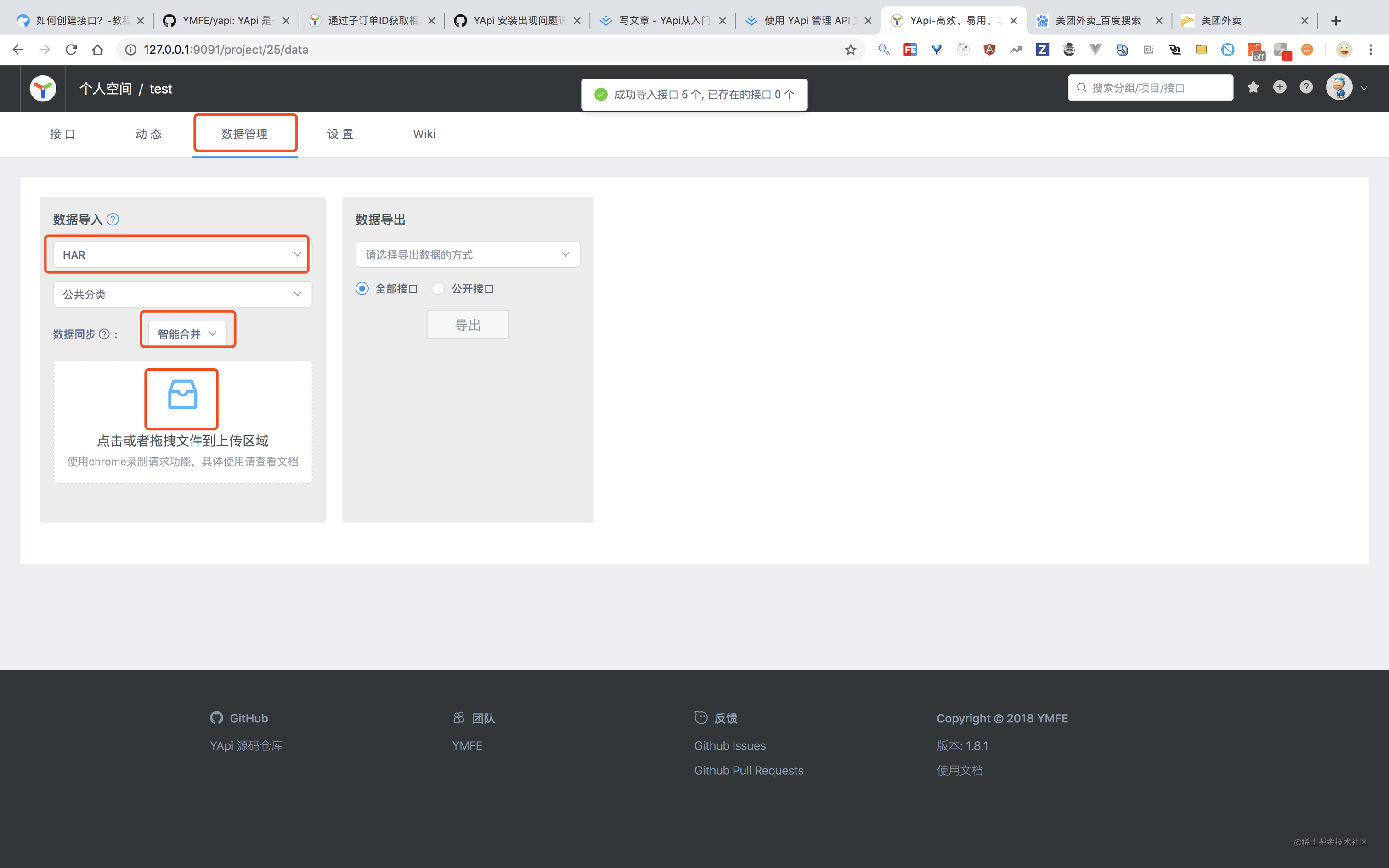Screen dimensions: 1389x868
Task: Expand the dropdown arrow next to avatar
Action: [1364, 88]
